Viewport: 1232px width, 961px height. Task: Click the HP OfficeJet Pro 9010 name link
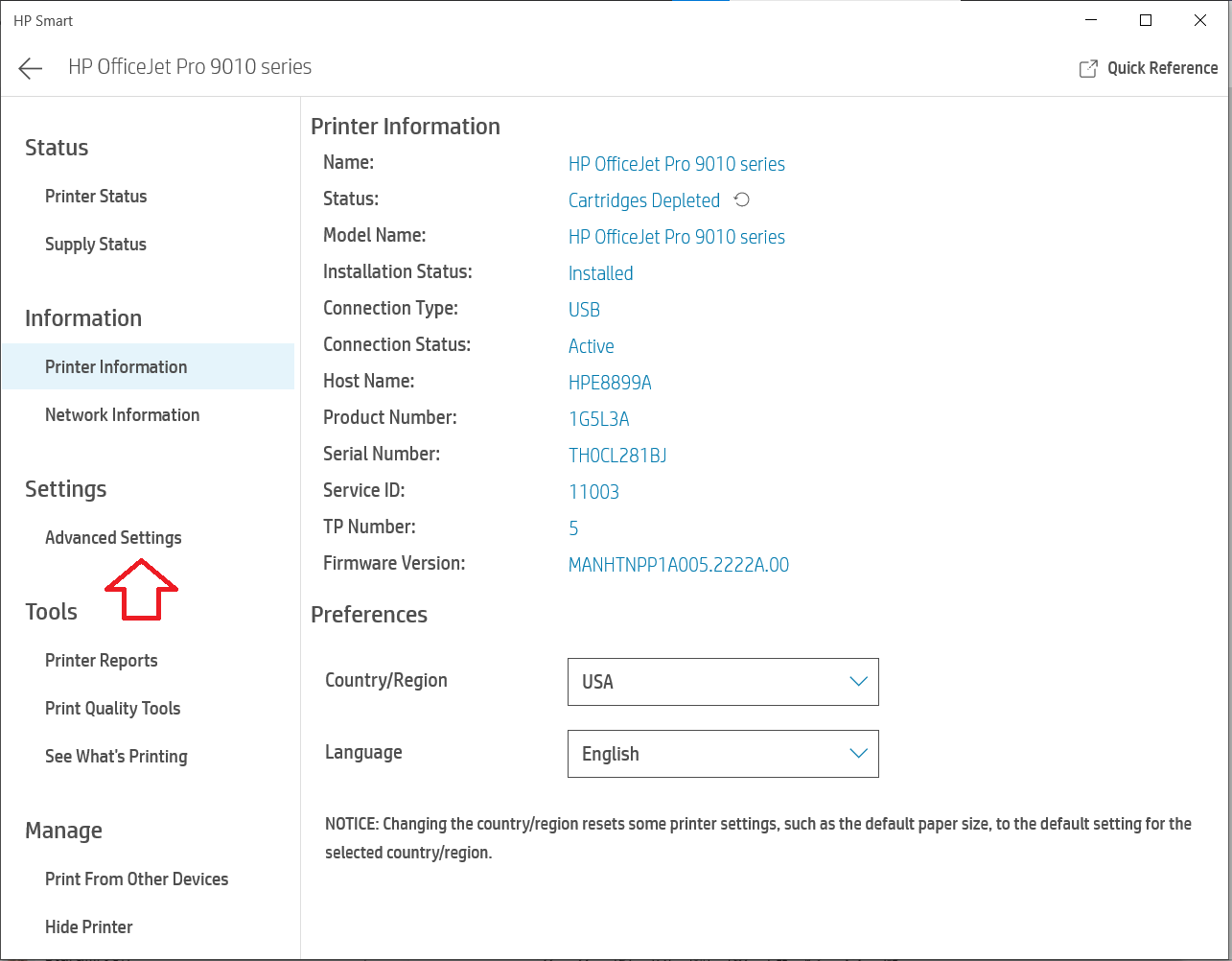pos(676,163)
